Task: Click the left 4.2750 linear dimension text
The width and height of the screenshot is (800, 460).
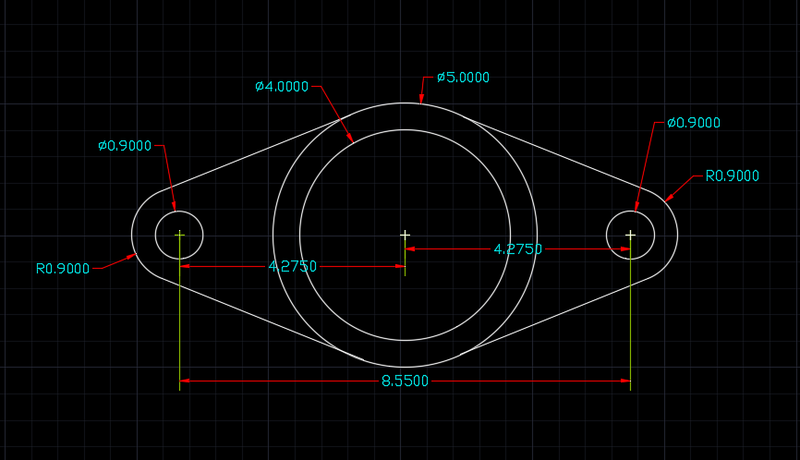Action: (x=292, y=266)
